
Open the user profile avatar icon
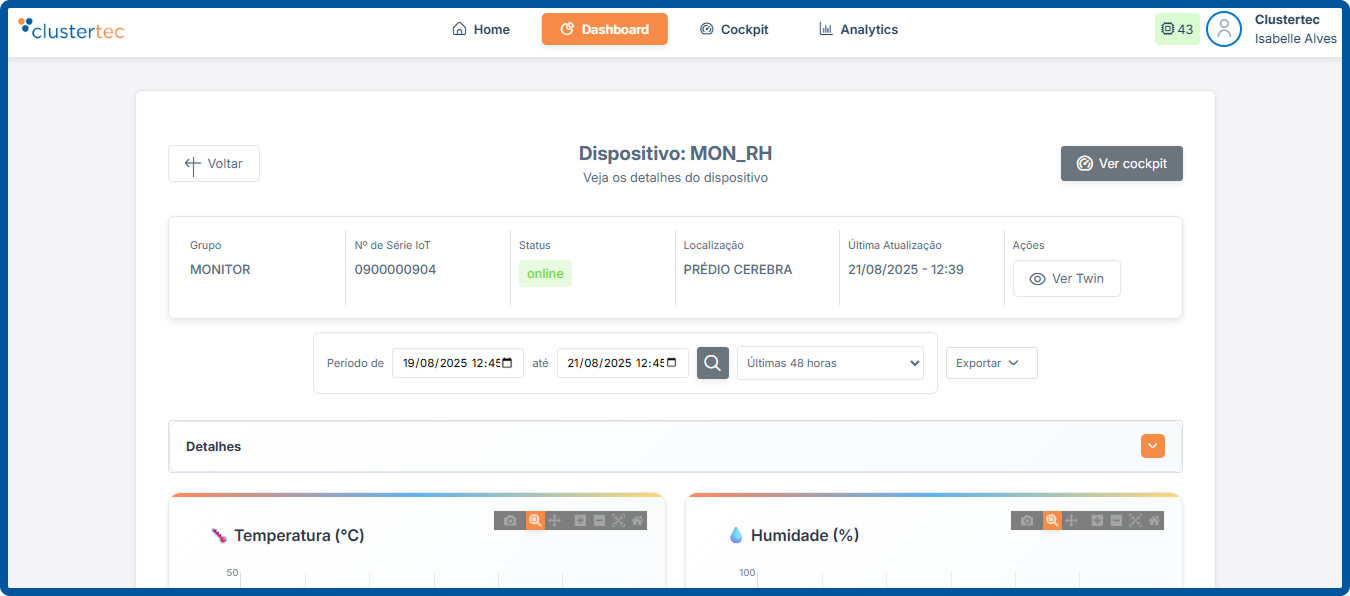pos(1223,29)
